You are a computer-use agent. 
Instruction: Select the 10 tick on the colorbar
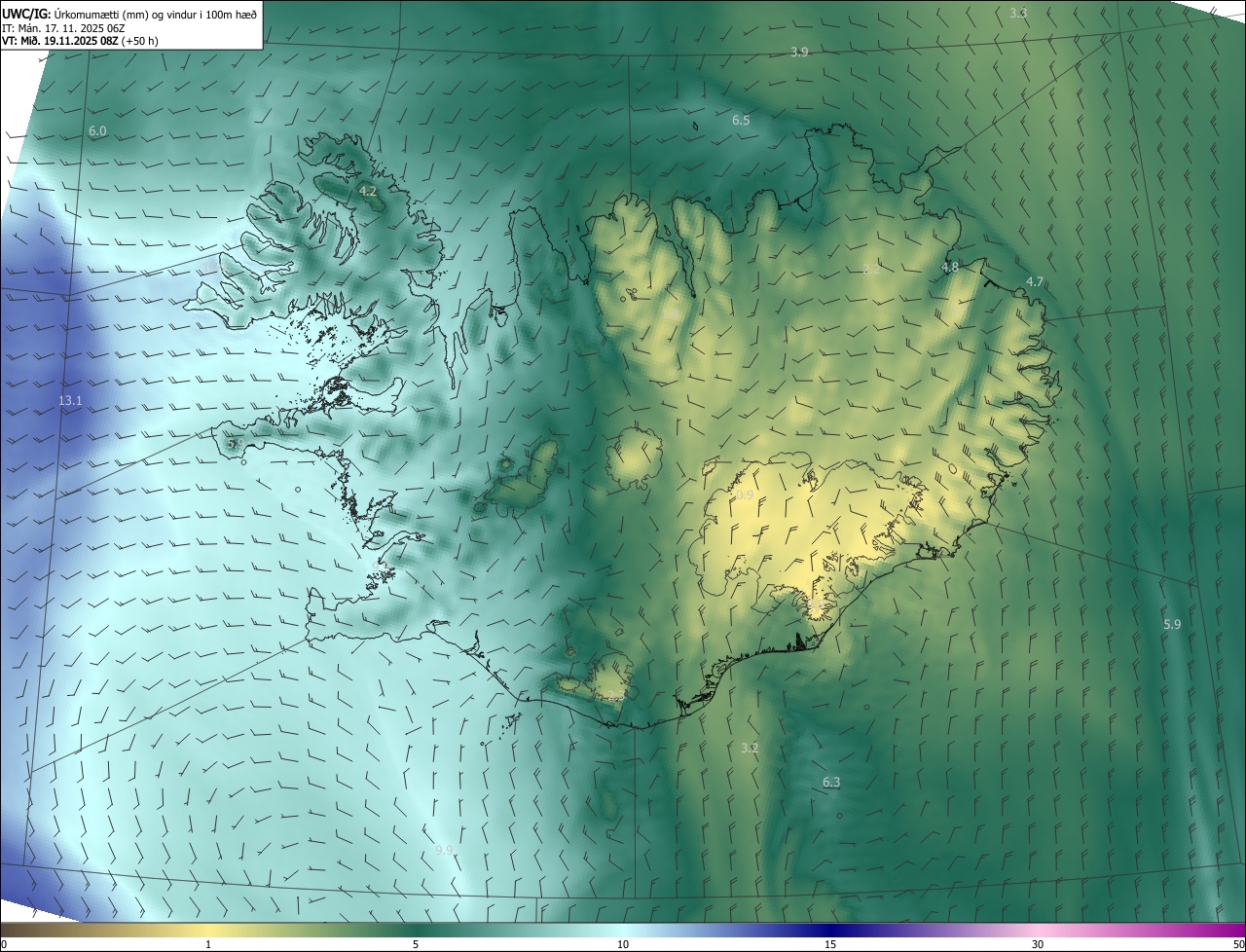(623, 944)
